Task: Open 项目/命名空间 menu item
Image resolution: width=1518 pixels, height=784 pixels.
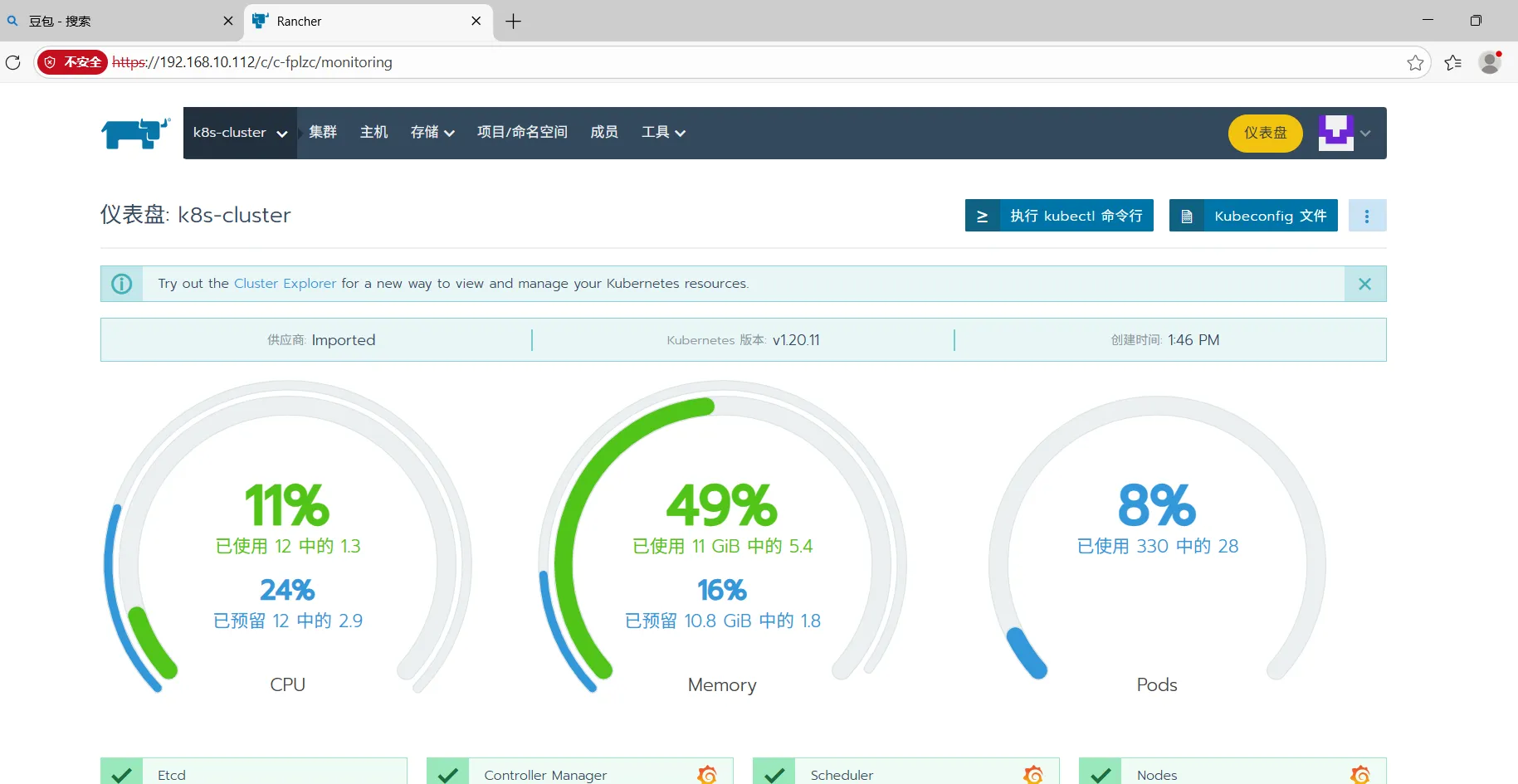Action: click(523, 133)
